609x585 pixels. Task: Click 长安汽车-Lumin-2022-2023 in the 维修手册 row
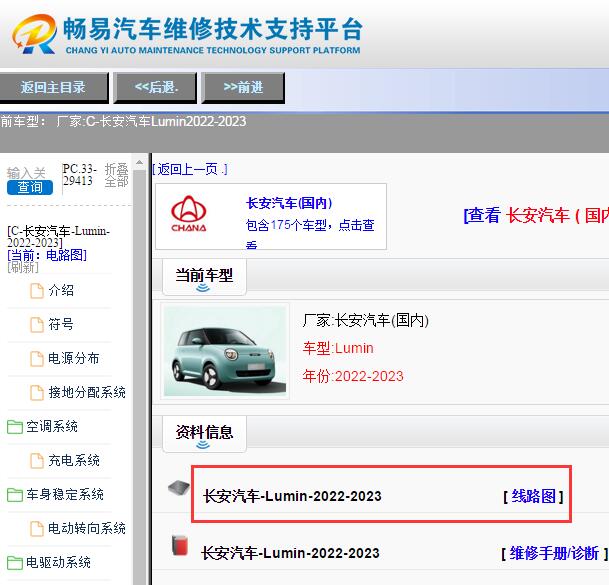pos(290,553)
